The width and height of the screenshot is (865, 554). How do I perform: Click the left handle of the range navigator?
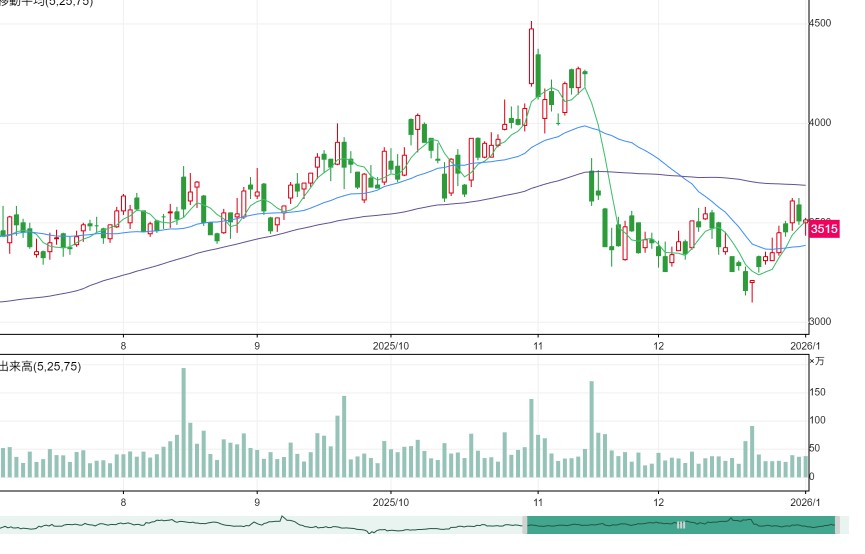click(x=525, y=525)
